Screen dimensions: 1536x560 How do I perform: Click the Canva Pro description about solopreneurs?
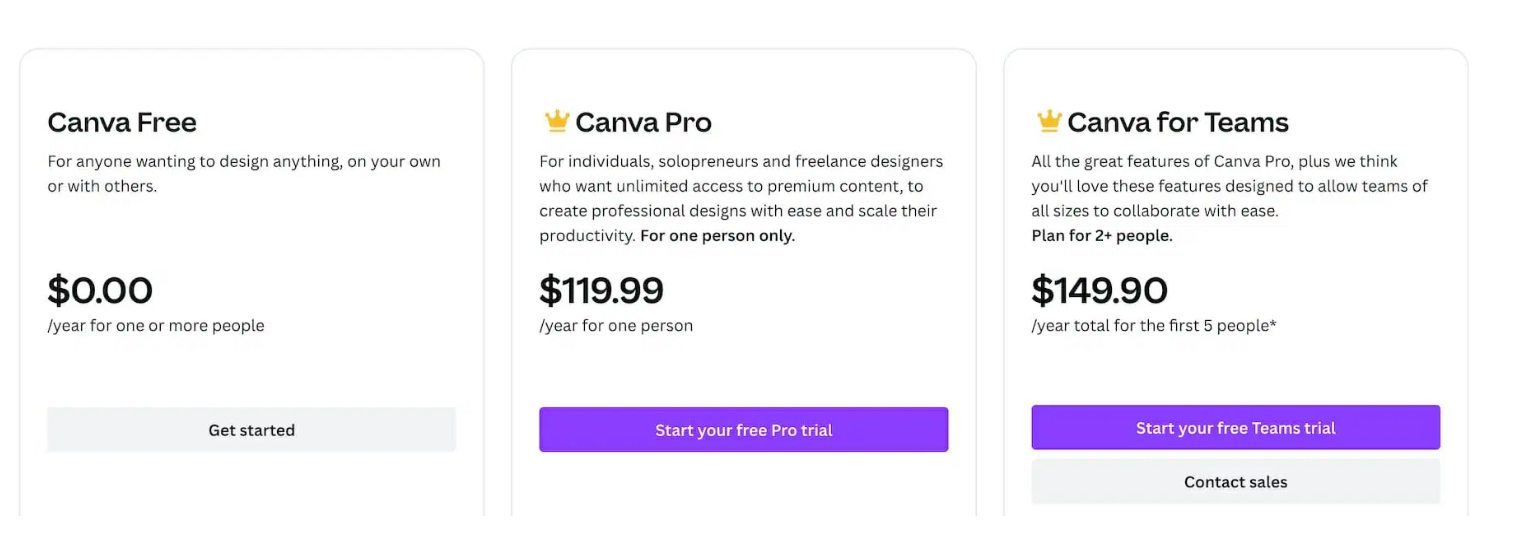coord(740,186)
